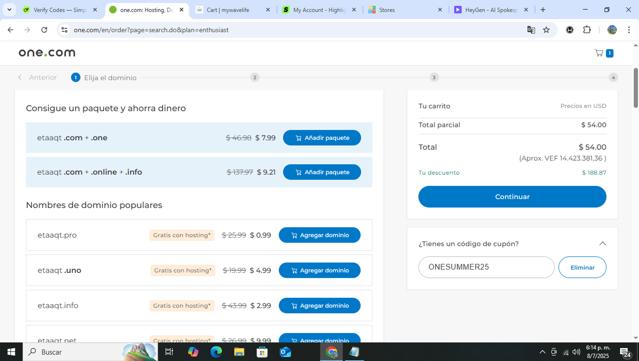Open the browser extensions puzzle icon
This screenshot has height=361, width=639.
point(586,30)
